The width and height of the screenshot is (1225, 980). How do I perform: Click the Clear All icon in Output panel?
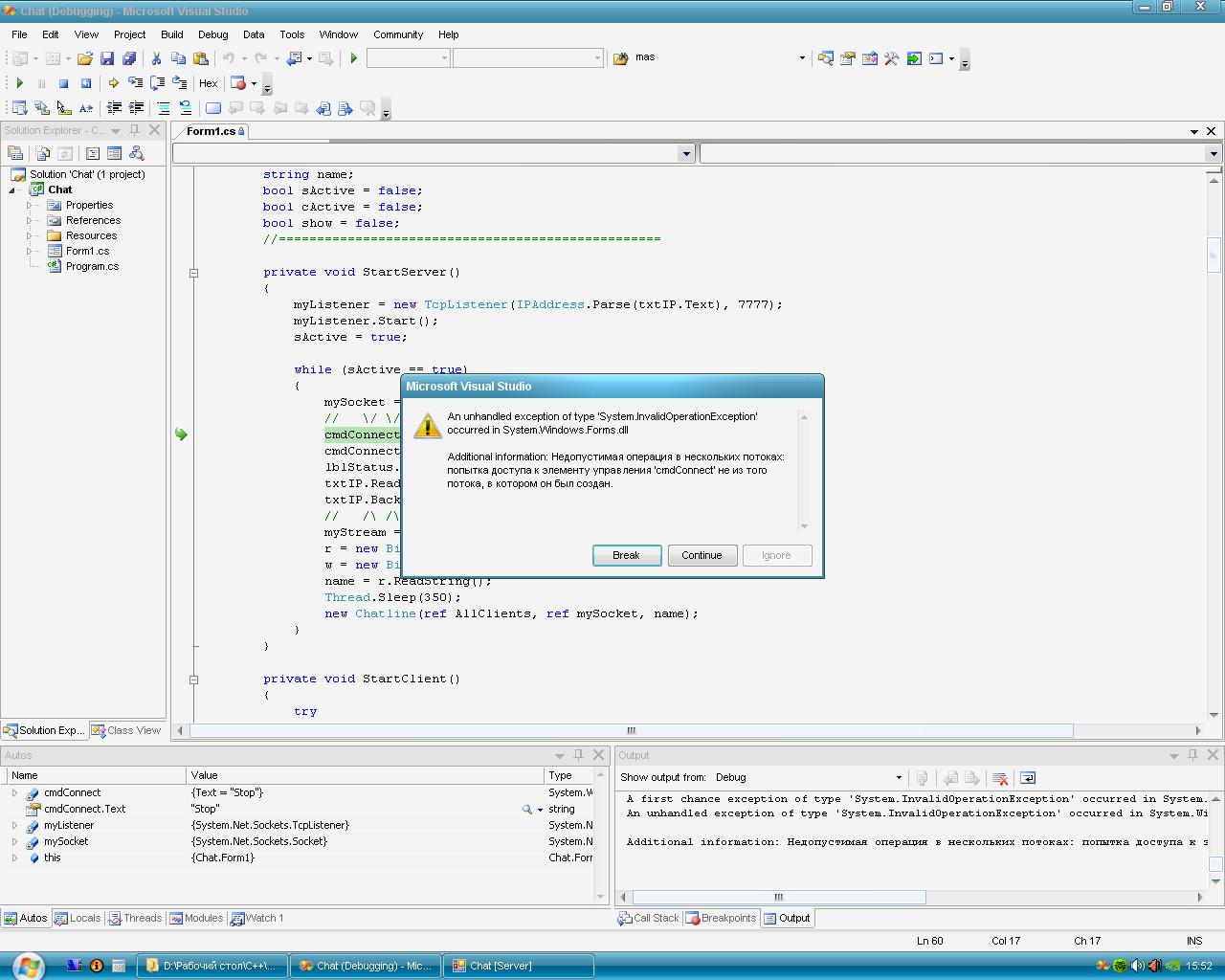tap(1000, 778)
